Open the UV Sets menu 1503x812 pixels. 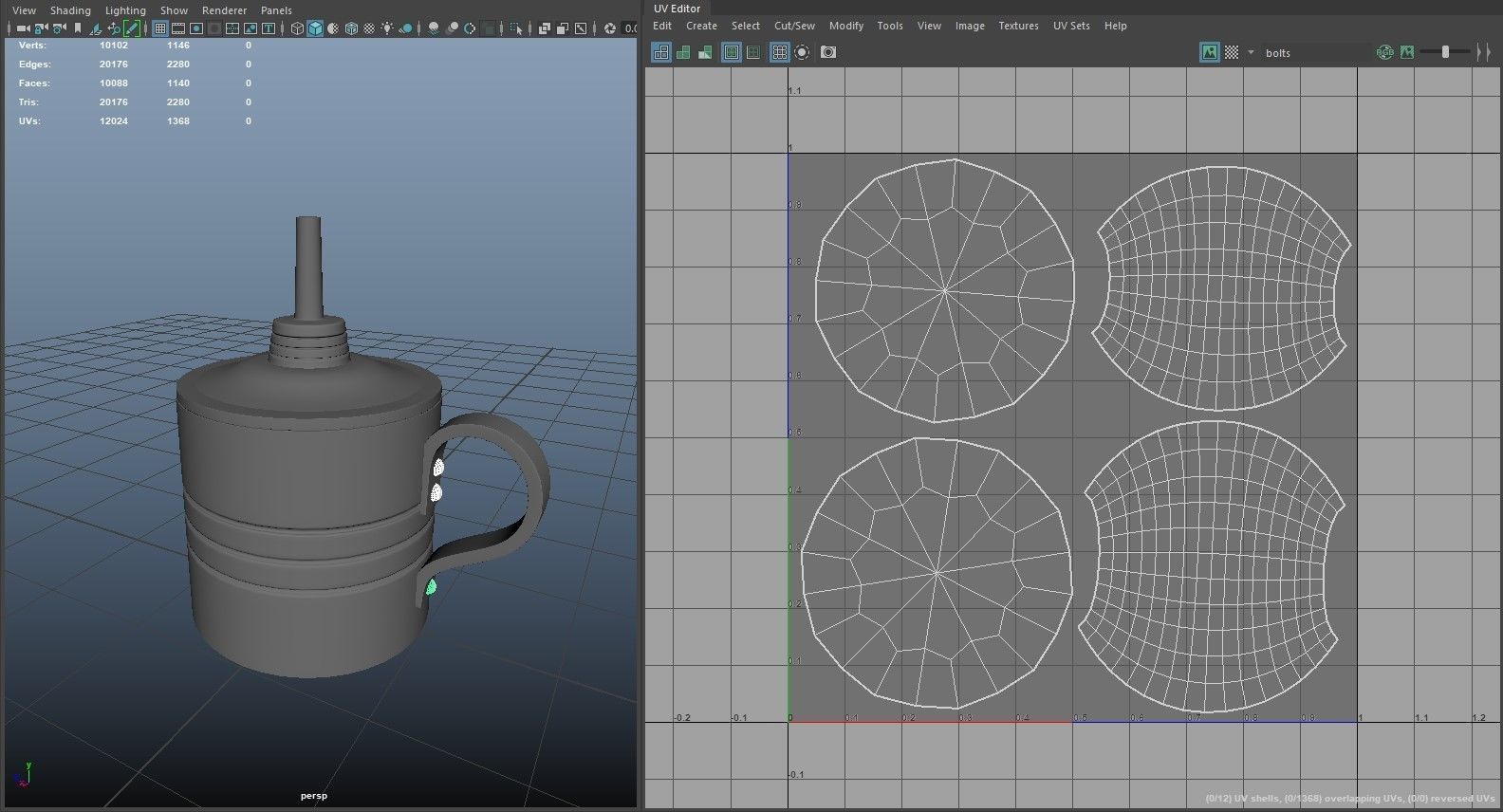[1071, 26]
